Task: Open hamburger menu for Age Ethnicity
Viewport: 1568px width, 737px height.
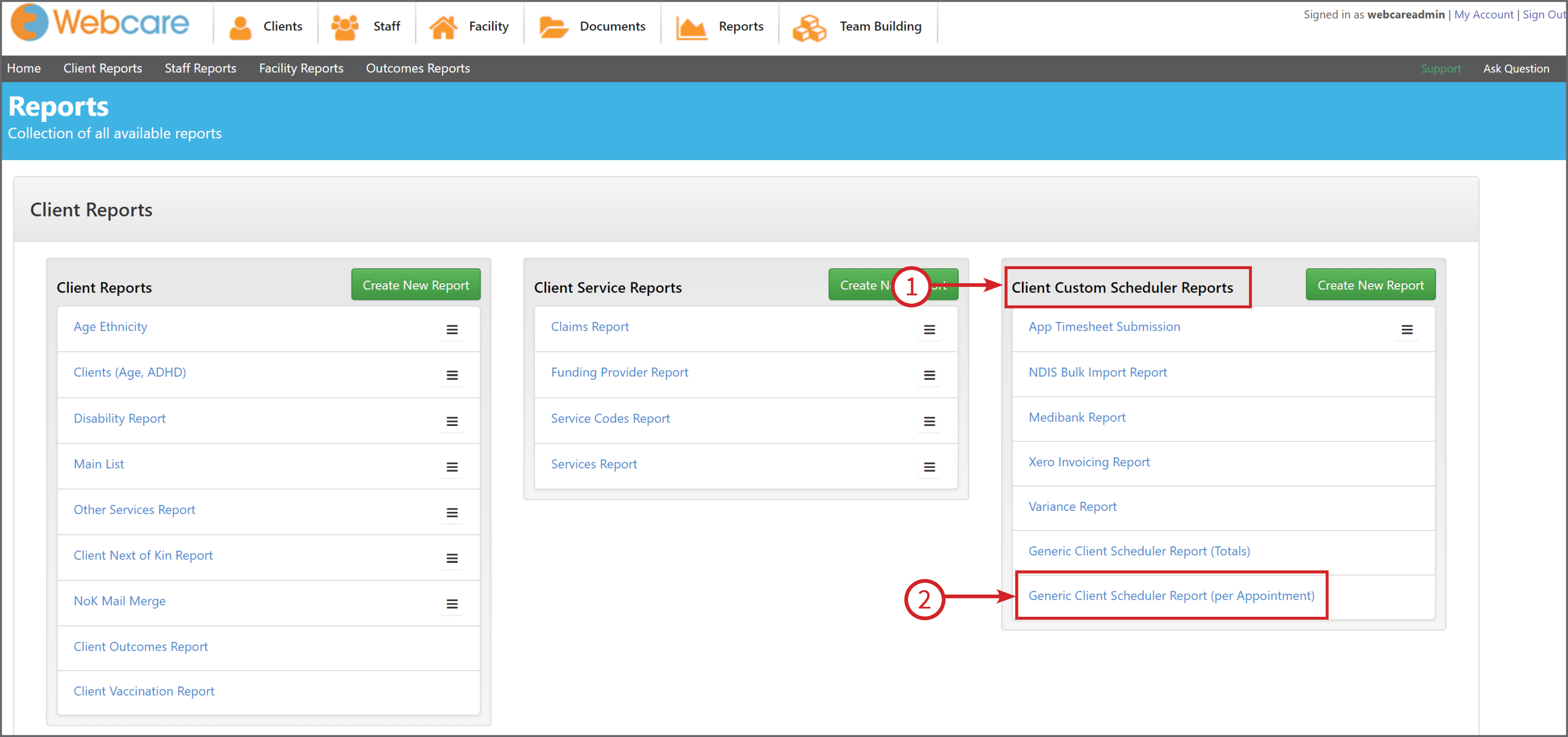Action: [451, 330]
